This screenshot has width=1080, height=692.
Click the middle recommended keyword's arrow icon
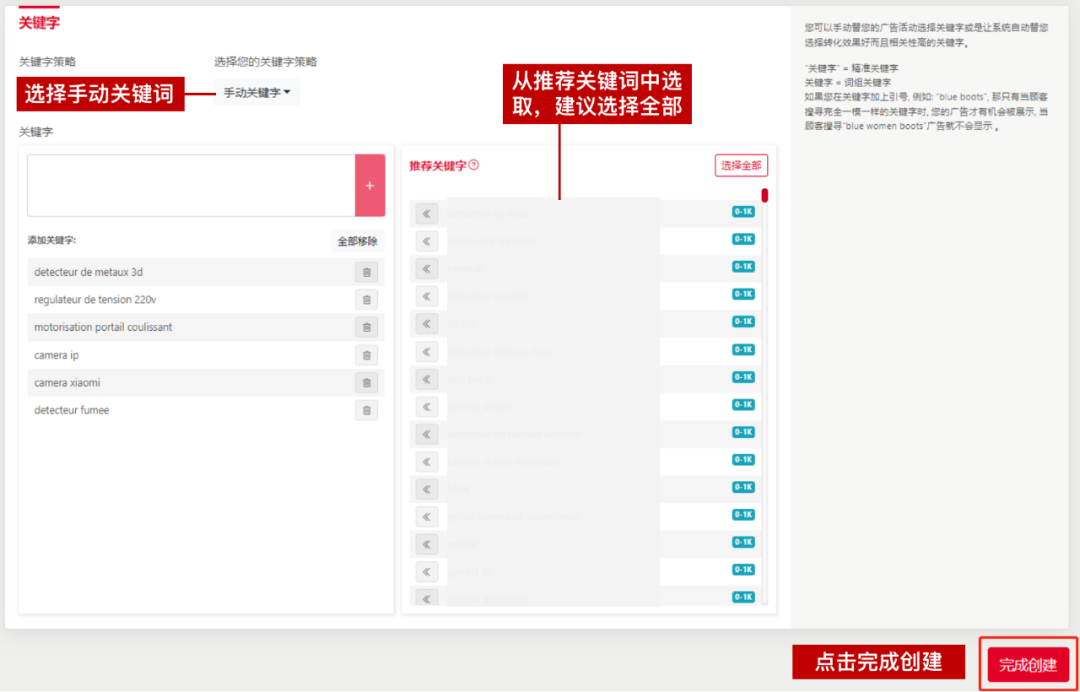(425, 406)
